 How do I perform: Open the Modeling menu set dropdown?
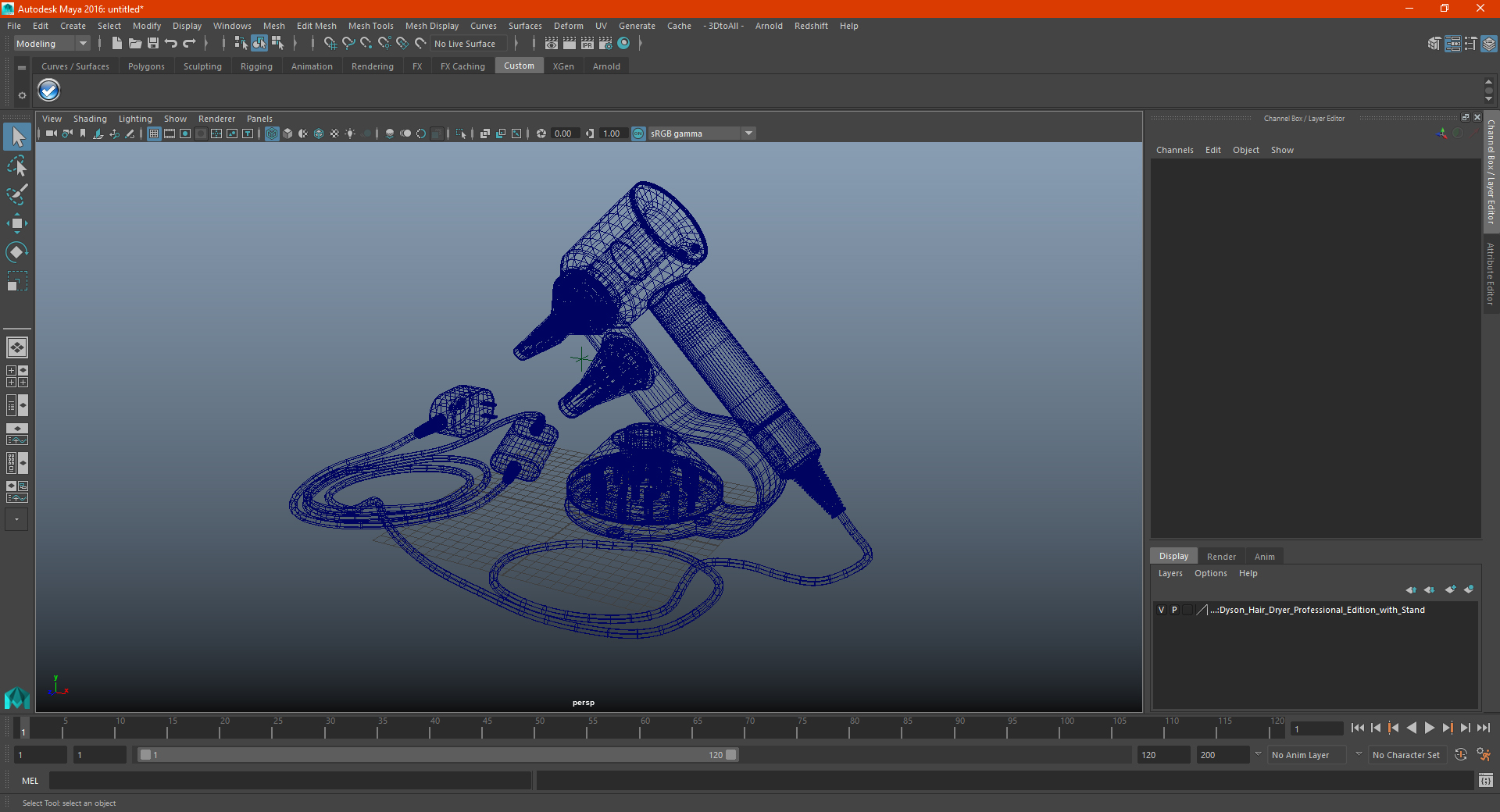[52, 44]
